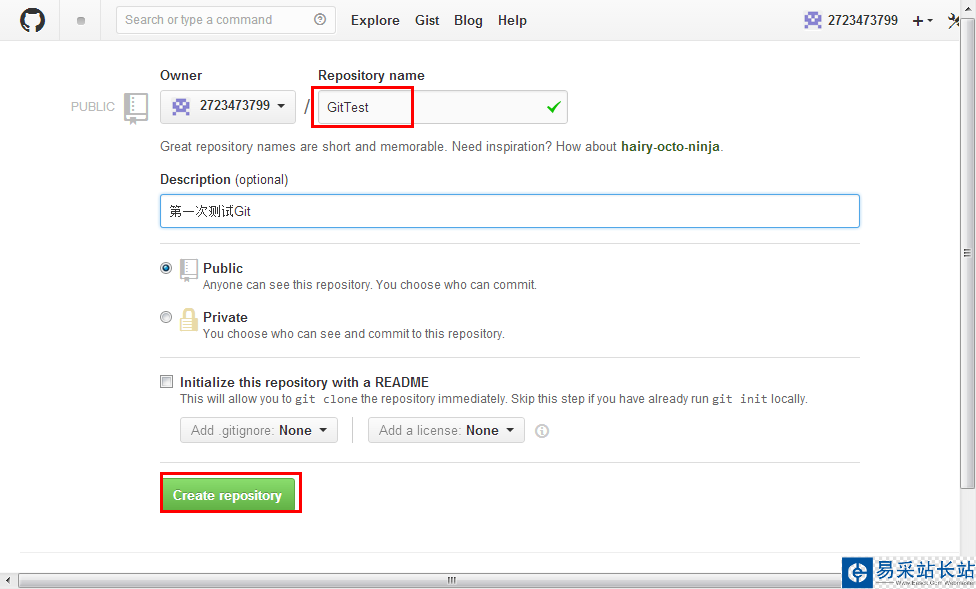
Task: Expand the Add .gitignore dropdown
Action: [x=259, y=430]
